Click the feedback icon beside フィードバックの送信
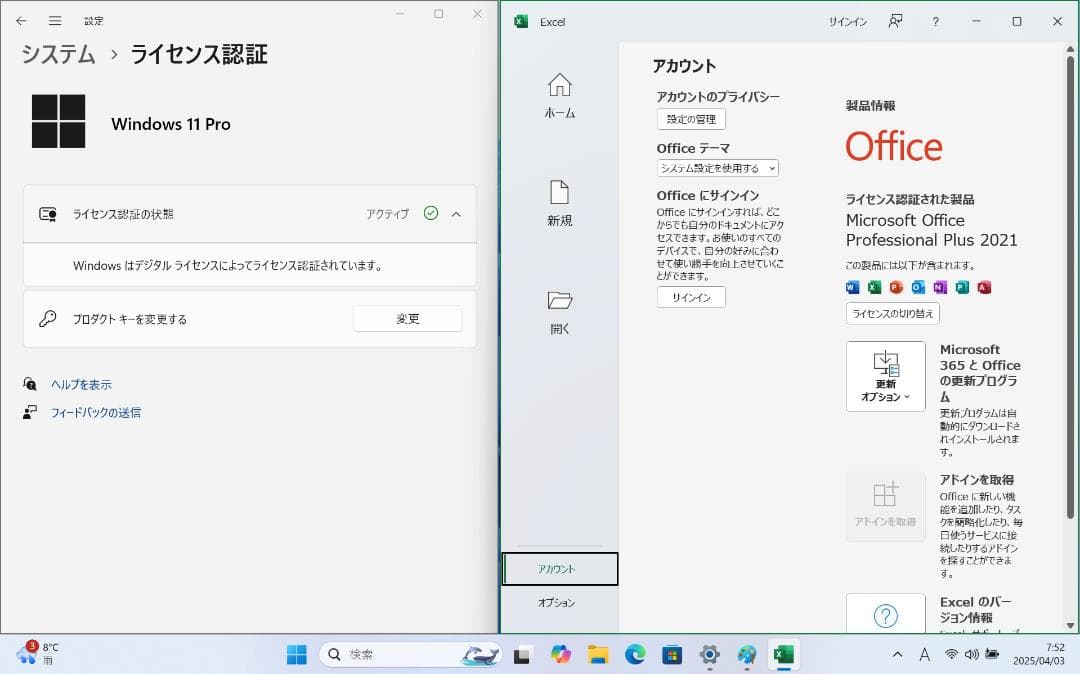The height and width of the screenshot is (674, 1080). [x=30, y=412]
